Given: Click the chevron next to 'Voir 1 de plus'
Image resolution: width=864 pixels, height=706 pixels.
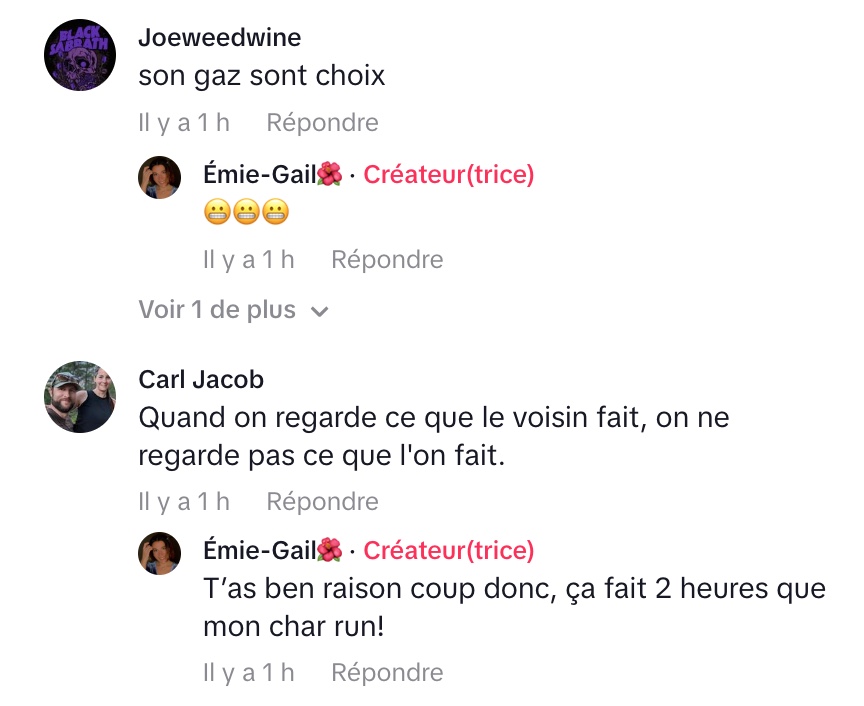Looking at the screenshot, I should pos(320,312).
